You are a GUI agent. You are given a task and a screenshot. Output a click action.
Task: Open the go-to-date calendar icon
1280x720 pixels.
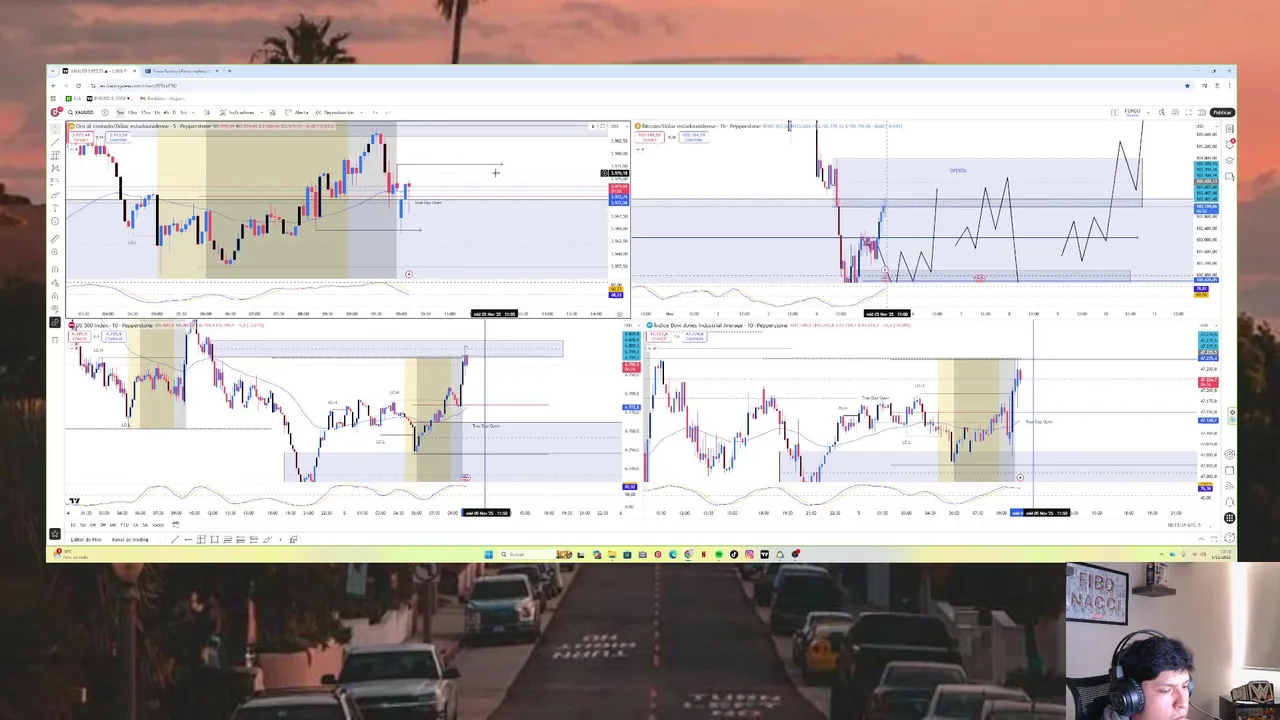(176, 525)
